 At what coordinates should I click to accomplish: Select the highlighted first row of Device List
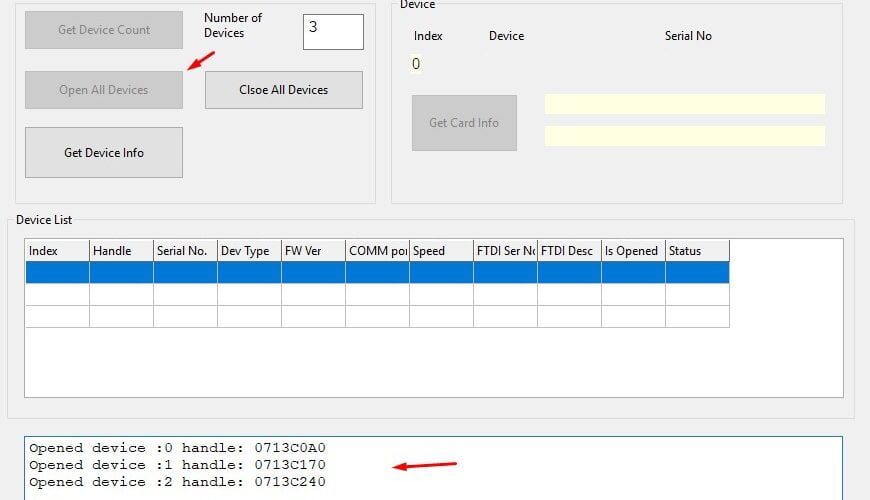pos(377,272)
